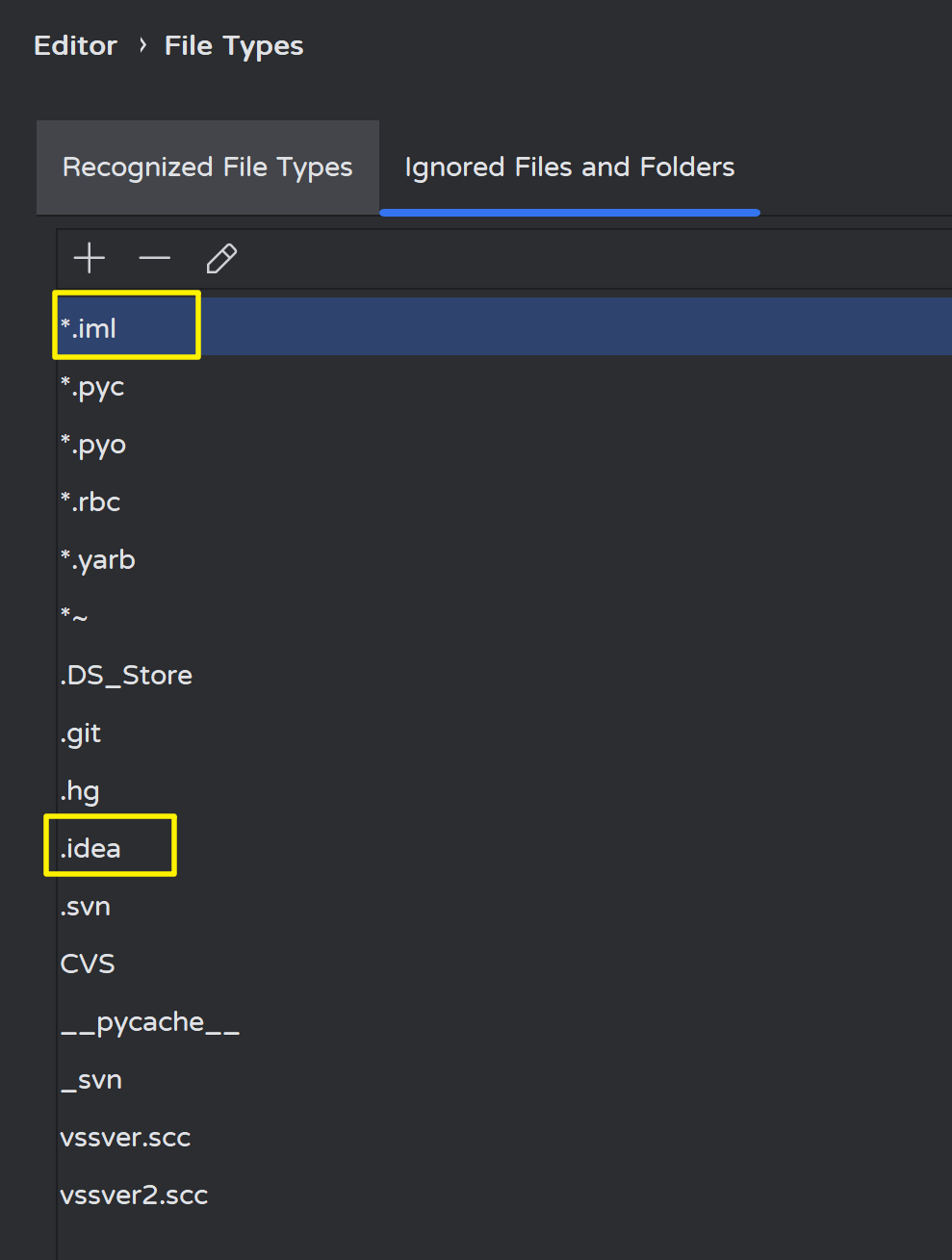This screenshot has height=1260, width=952.
Task: Open Ignored Files and Folders tab
Action: click(569, 167)
